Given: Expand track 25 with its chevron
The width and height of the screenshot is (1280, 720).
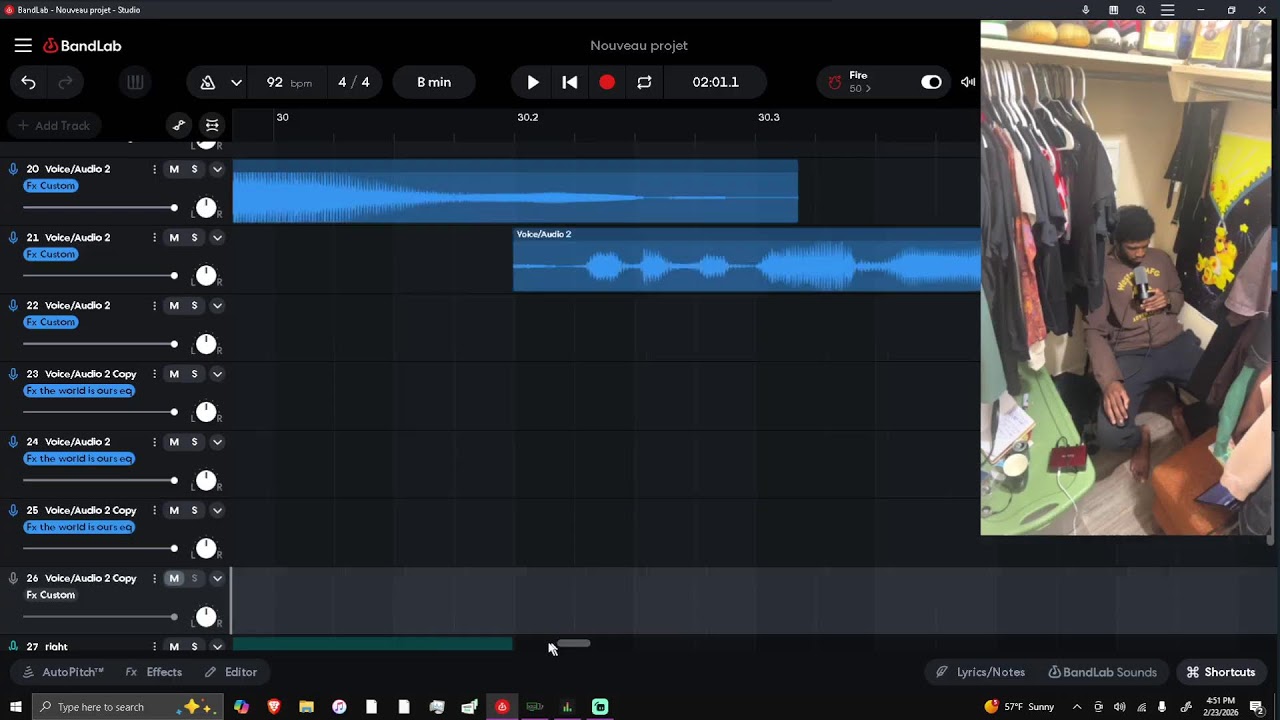Looking at the screenshot, I should (x=217, y=510).
